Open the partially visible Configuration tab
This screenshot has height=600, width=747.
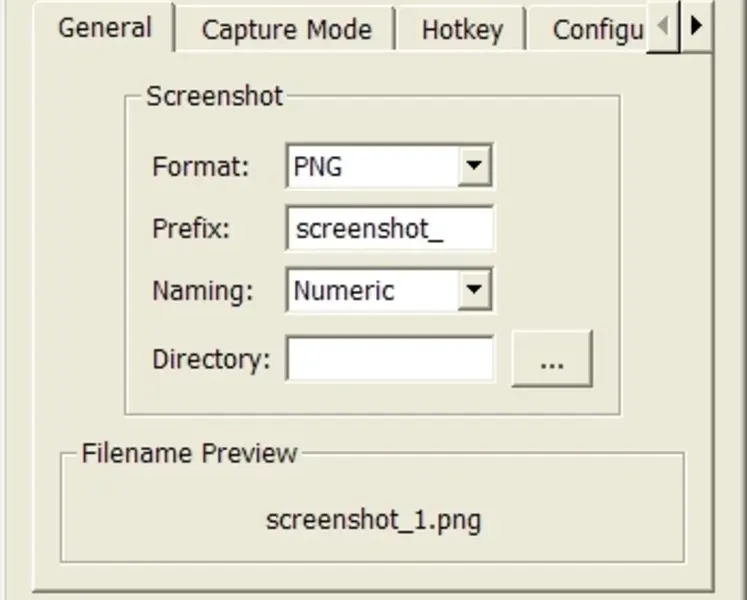tap(597, 30)
